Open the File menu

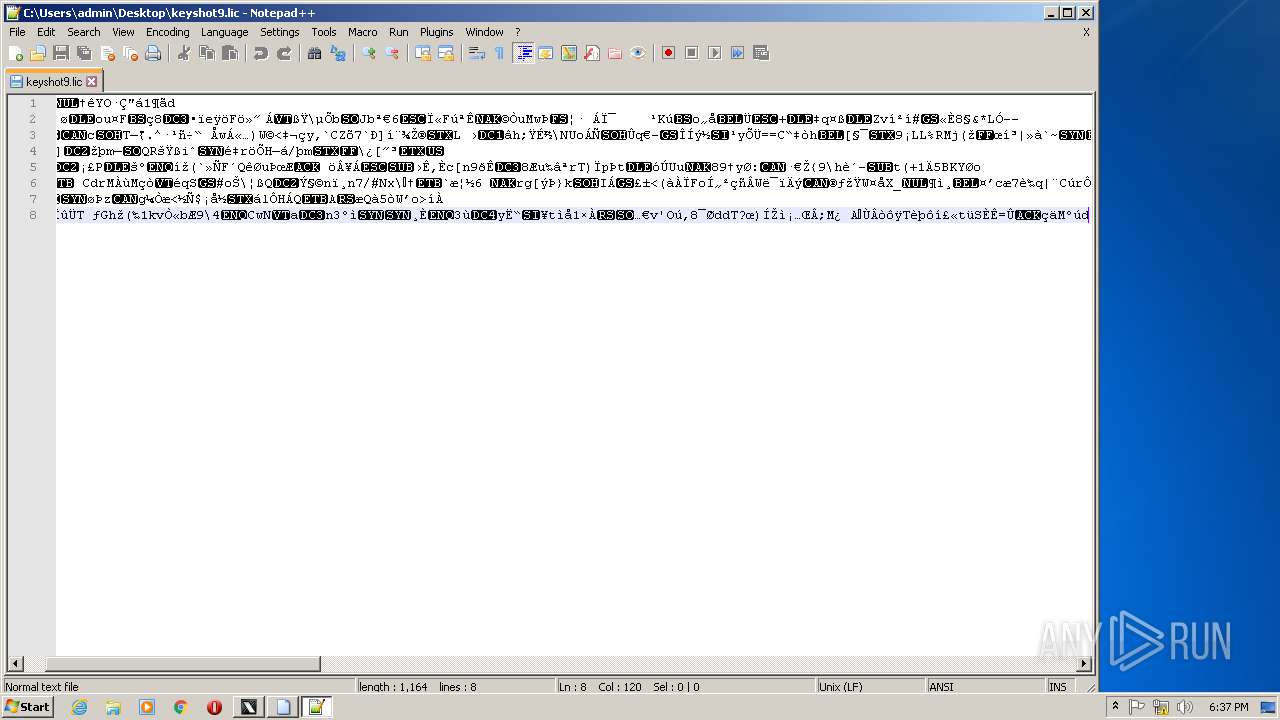17,32
